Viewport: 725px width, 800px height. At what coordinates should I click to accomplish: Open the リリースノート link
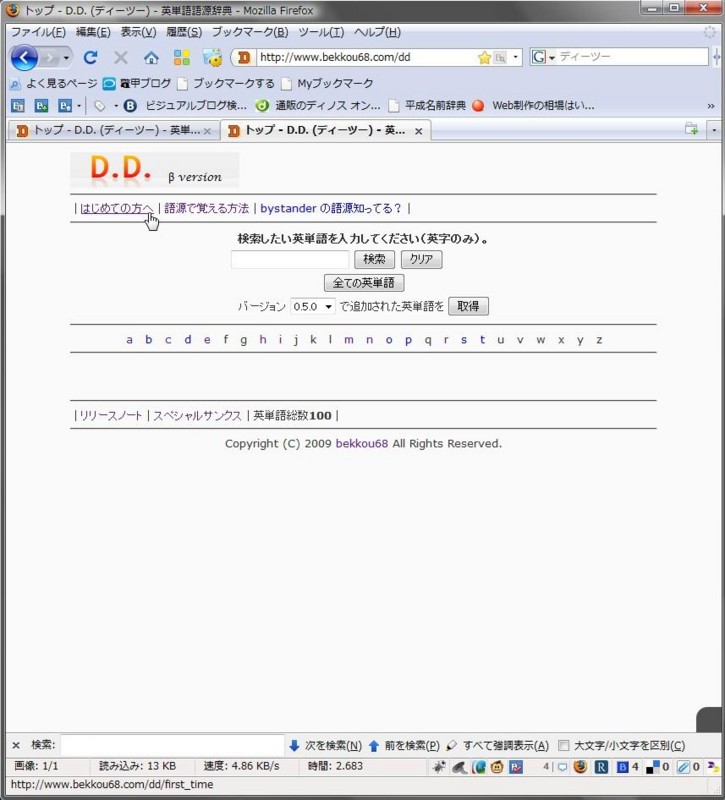tap(111, 416)
